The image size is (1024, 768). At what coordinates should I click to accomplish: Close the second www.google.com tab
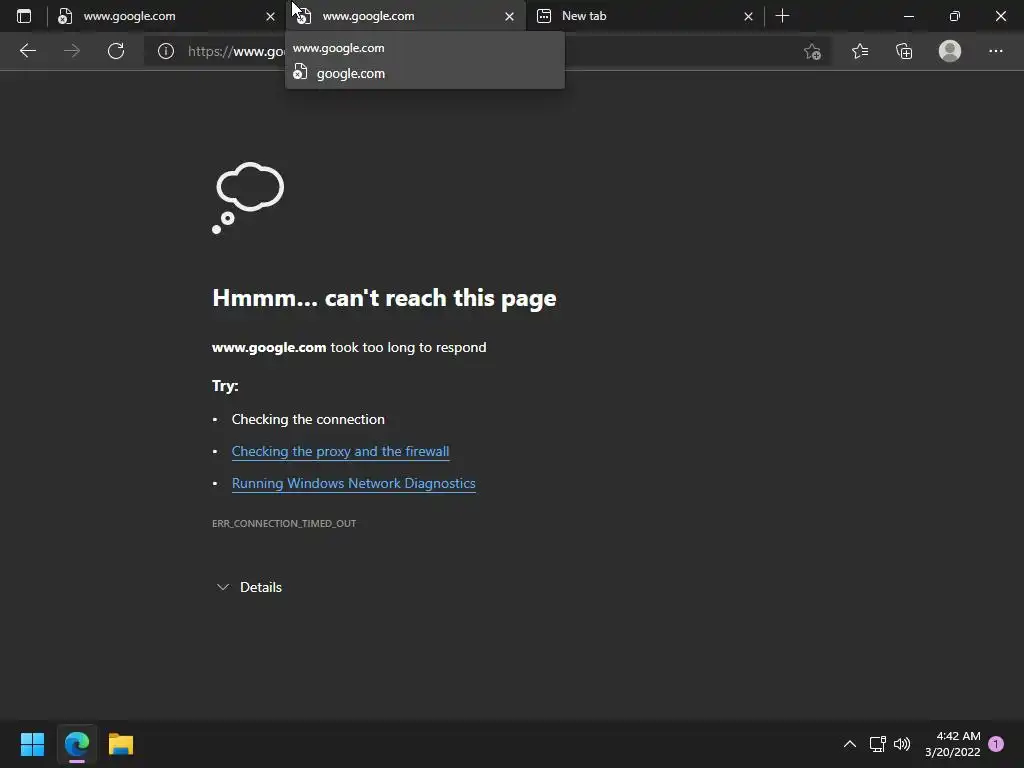(509, 16)
